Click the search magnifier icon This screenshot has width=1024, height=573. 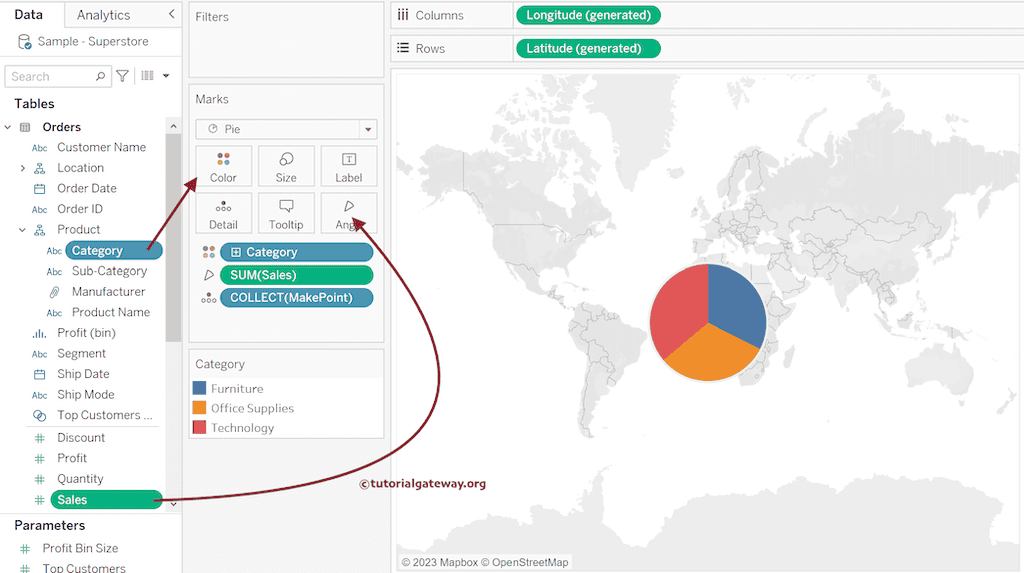100,76
